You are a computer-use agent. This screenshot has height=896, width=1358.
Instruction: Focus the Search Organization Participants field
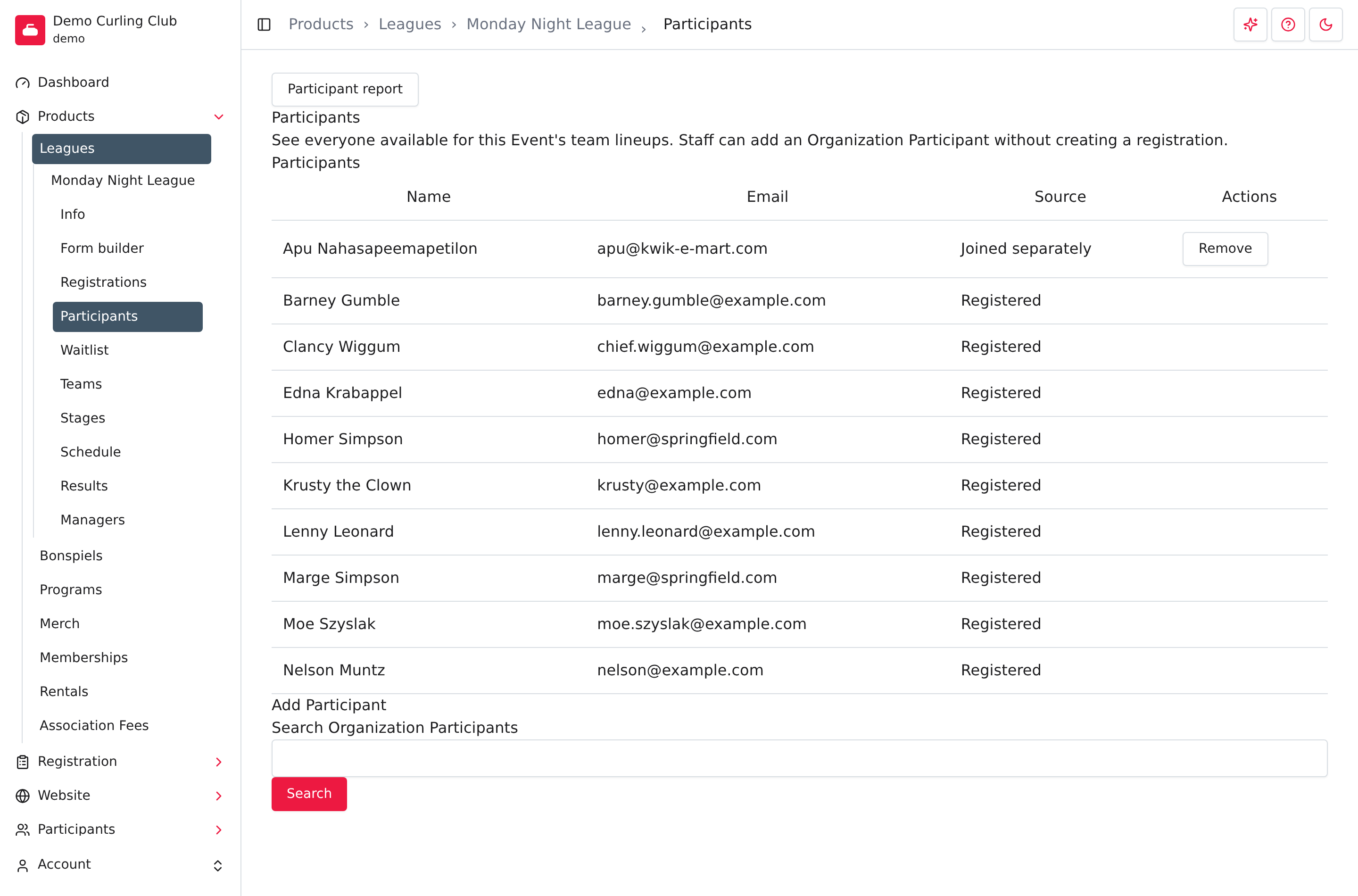pyautogui.click(x=799, y=758)
